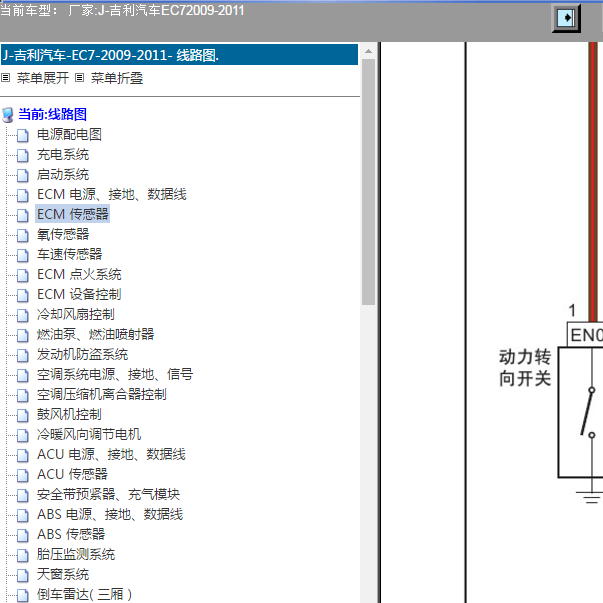Click page icon next to 启动系统

23,175
